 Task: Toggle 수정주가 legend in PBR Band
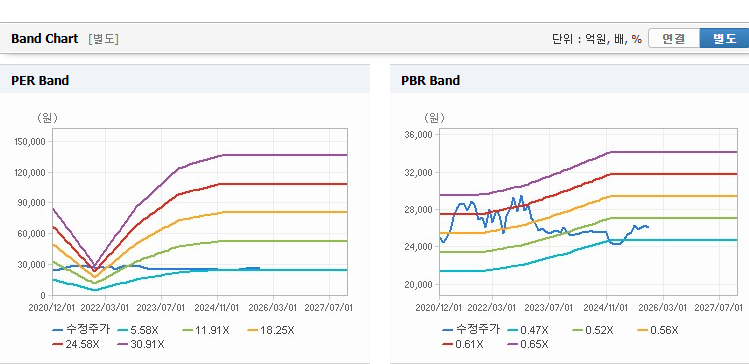point(471,330)
